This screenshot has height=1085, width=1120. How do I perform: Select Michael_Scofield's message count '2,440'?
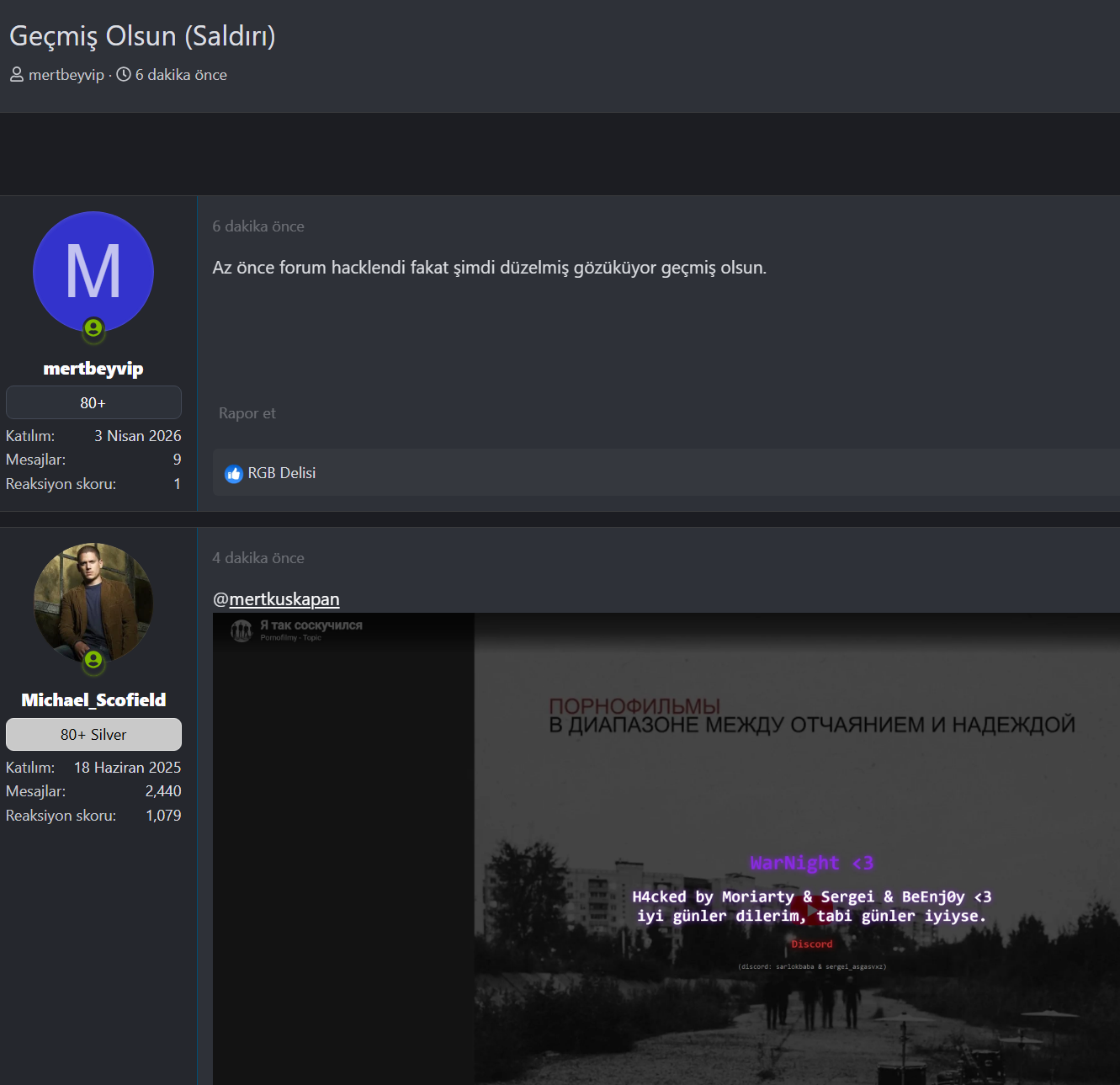[163, 791]
